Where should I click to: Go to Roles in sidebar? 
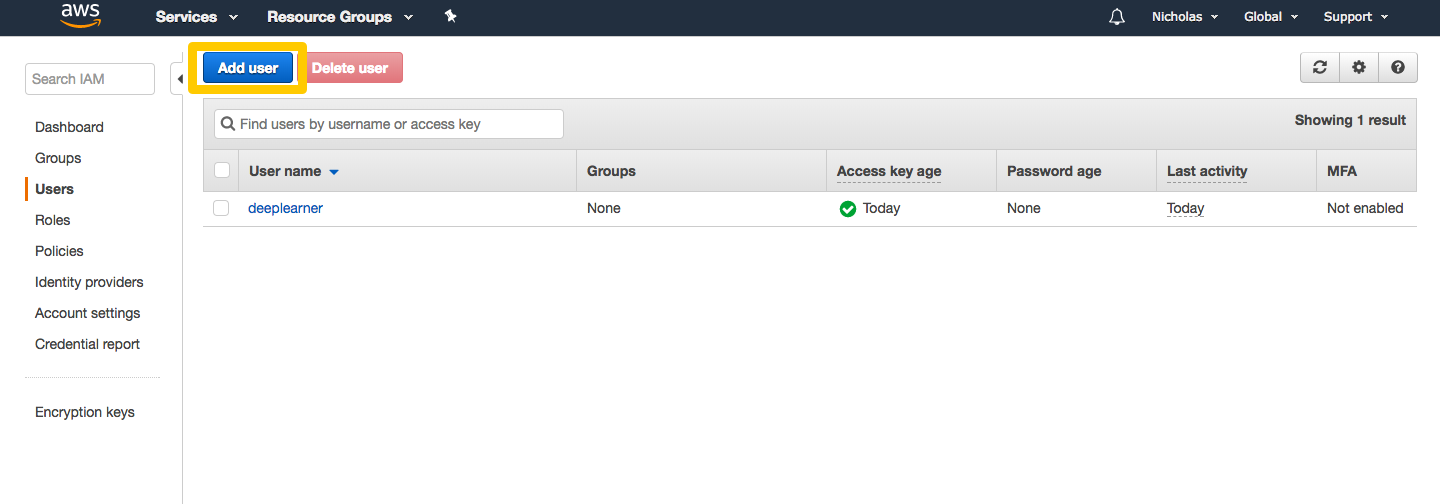pyautogui.click(x=53, y=220)
